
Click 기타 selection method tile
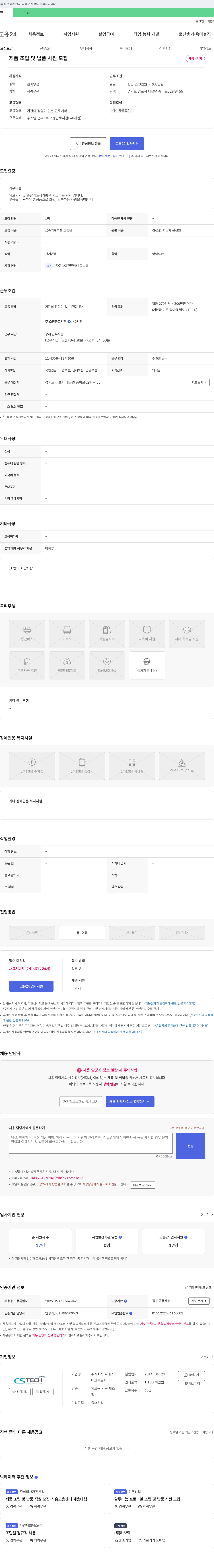tap(182, 933)
